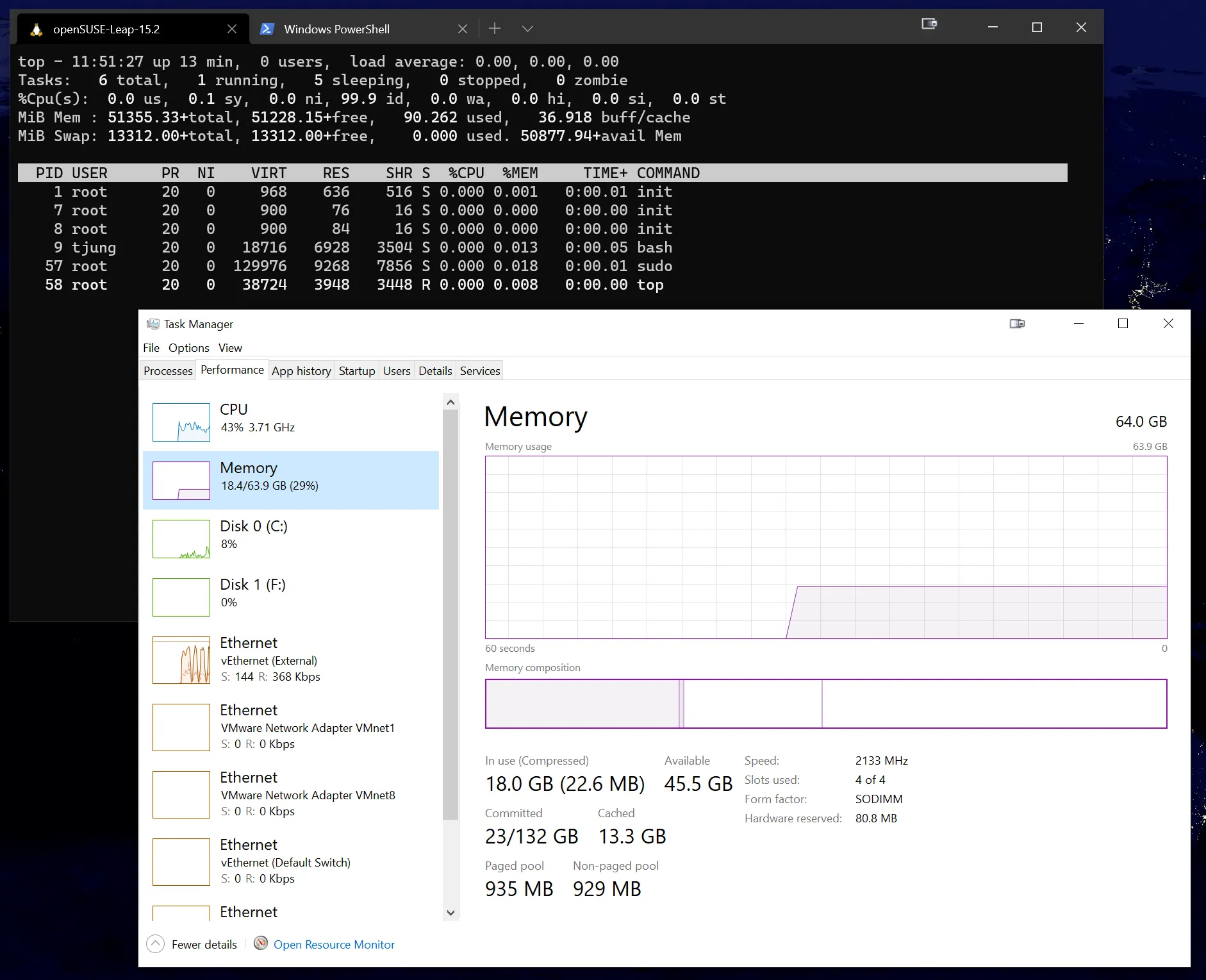Open Resource Monitor link
1206x980 pixels.
click(x=334, y=945)
